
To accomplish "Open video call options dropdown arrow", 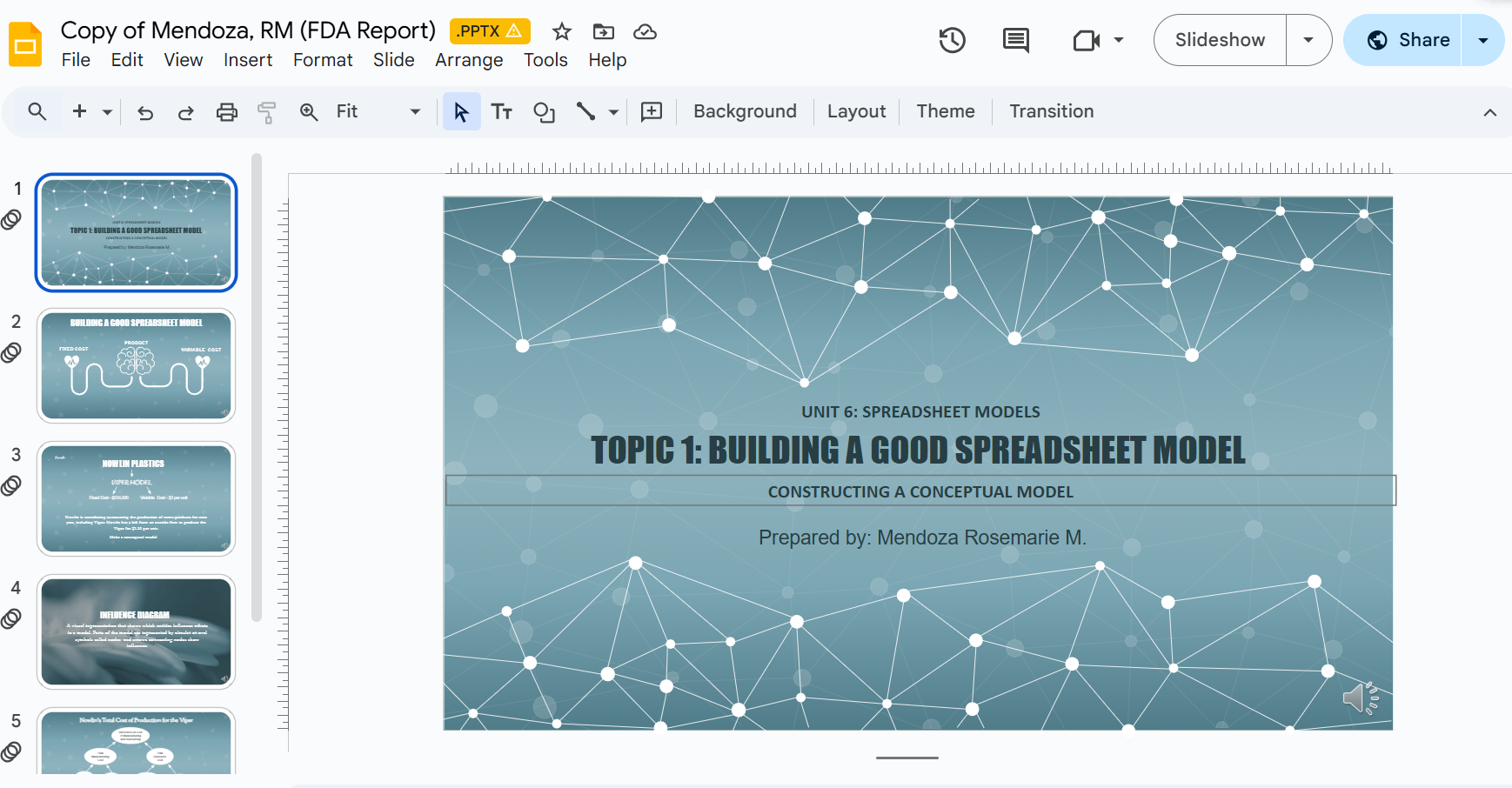I will [1119, 40].
